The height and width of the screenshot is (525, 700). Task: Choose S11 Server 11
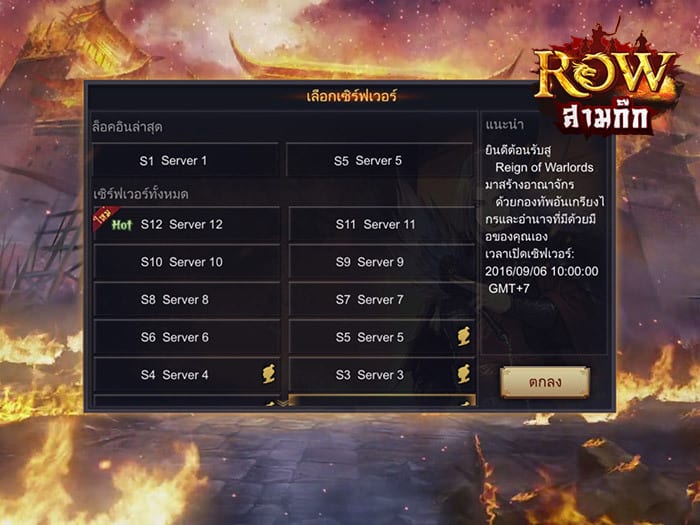pos(382,224)
